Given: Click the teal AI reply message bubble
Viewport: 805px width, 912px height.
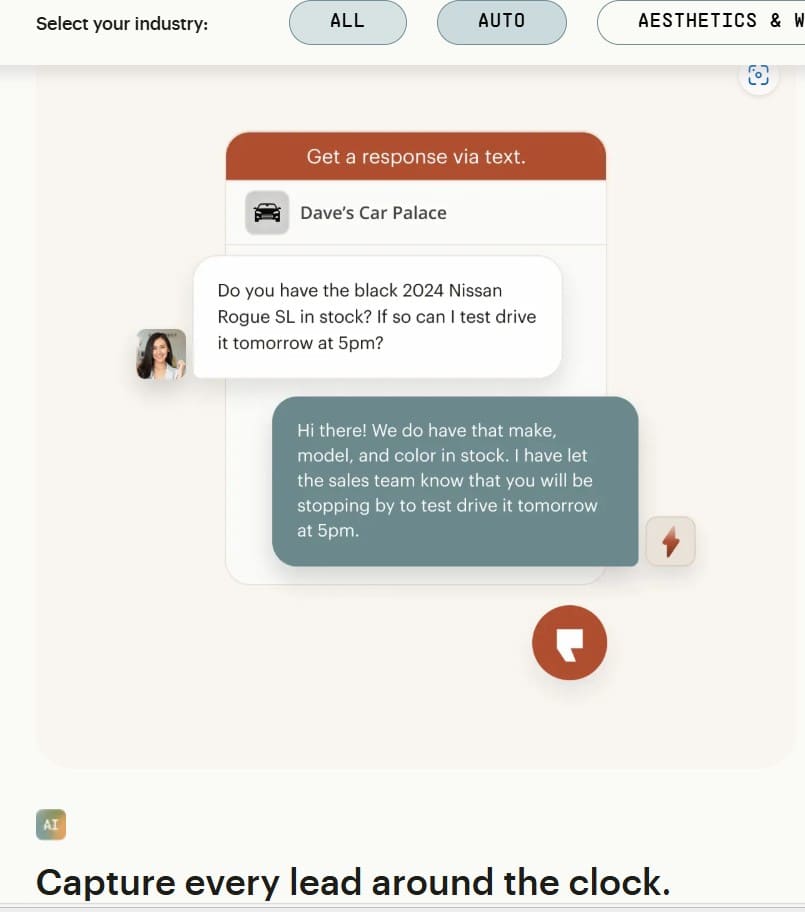Looking at the screenshot, I should [455, 481].
